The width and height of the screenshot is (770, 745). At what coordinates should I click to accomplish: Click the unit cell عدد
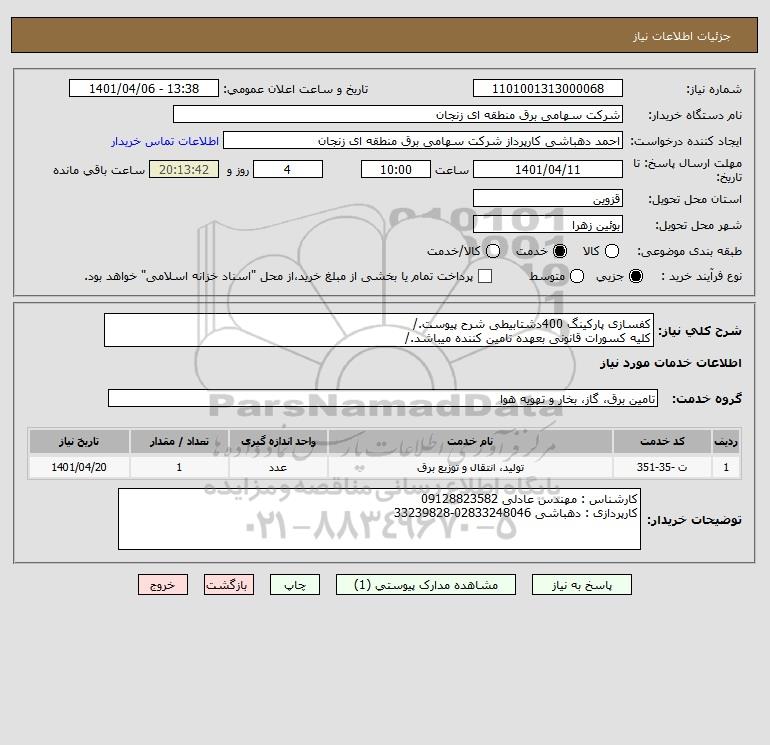(278, 467)
